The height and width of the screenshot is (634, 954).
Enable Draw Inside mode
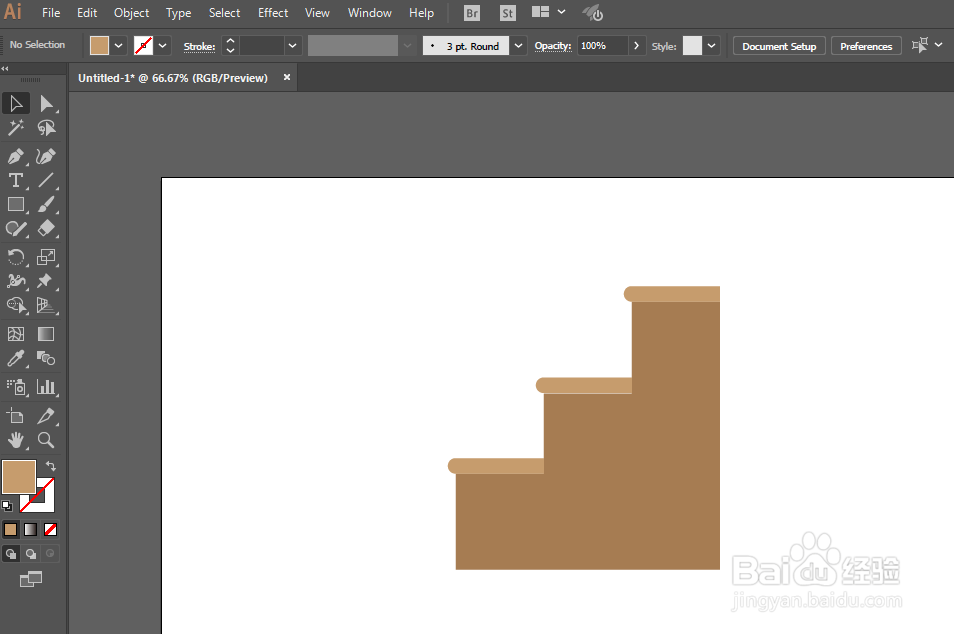point(50,554)
